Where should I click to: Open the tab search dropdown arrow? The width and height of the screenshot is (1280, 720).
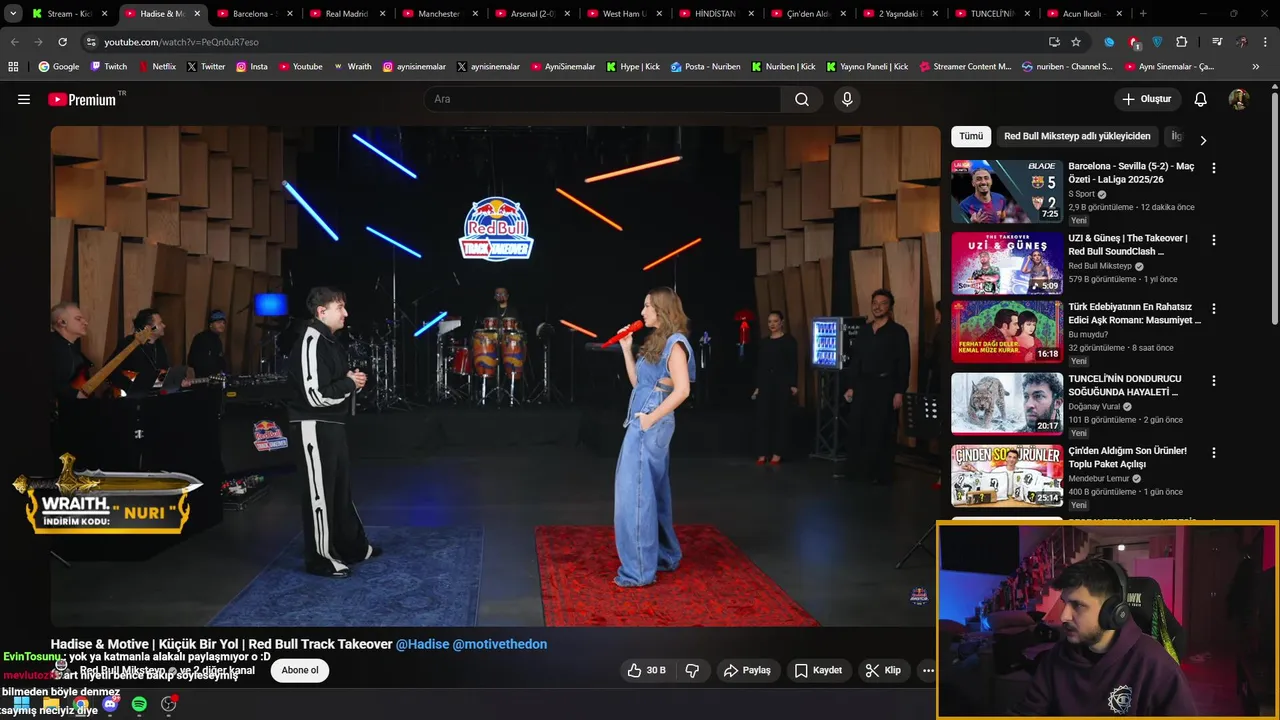[13, 14]
